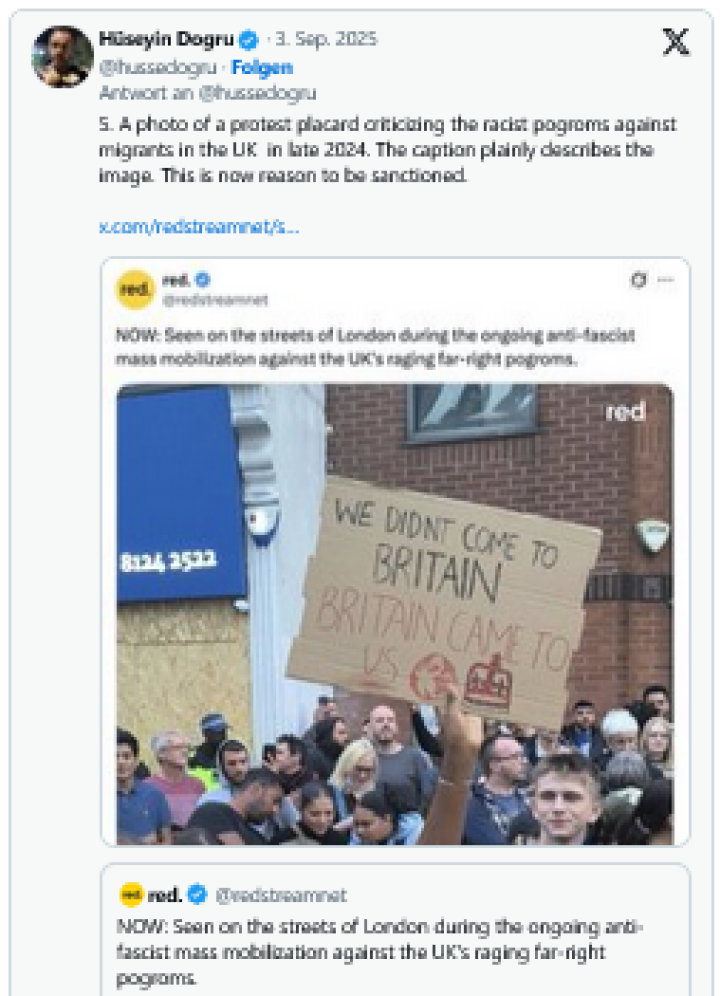Click the quoted post caption starting NOW: Seen
The width and height of the screenshot is (720, 996).
pyautogui.click(x=375, y=347)
